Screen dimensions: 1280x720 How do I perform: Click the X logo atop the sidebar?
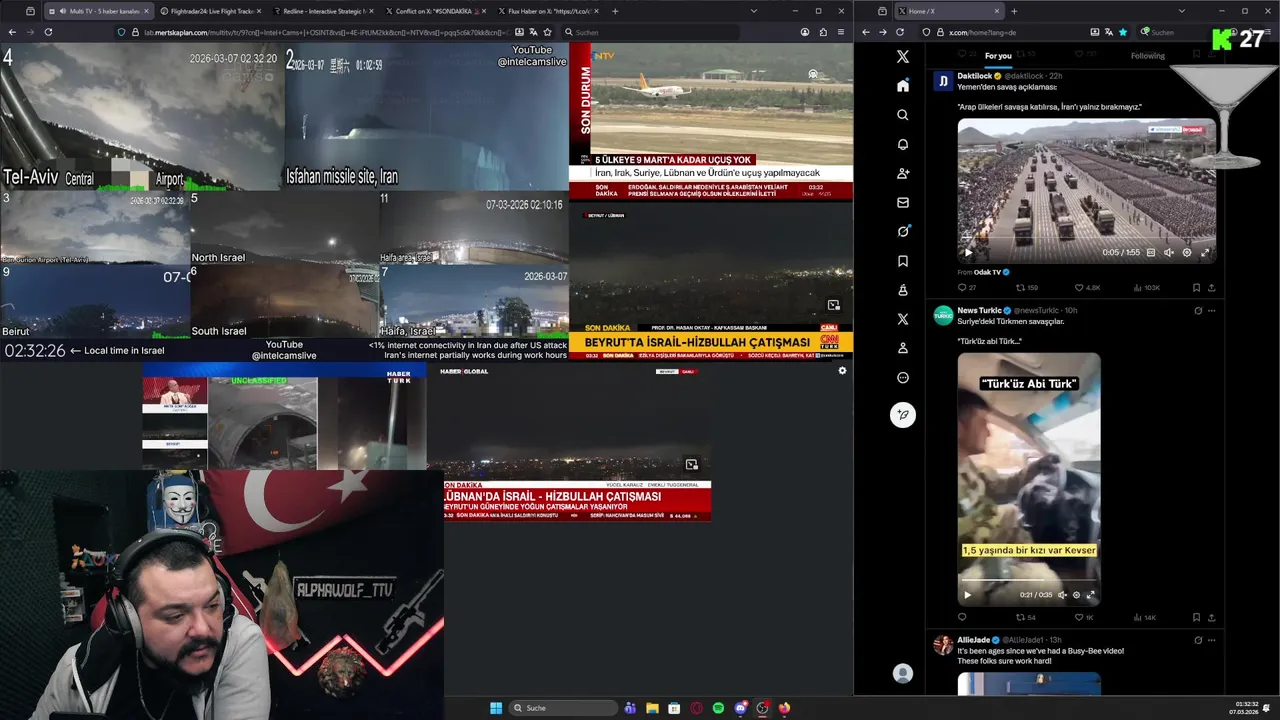903,57
